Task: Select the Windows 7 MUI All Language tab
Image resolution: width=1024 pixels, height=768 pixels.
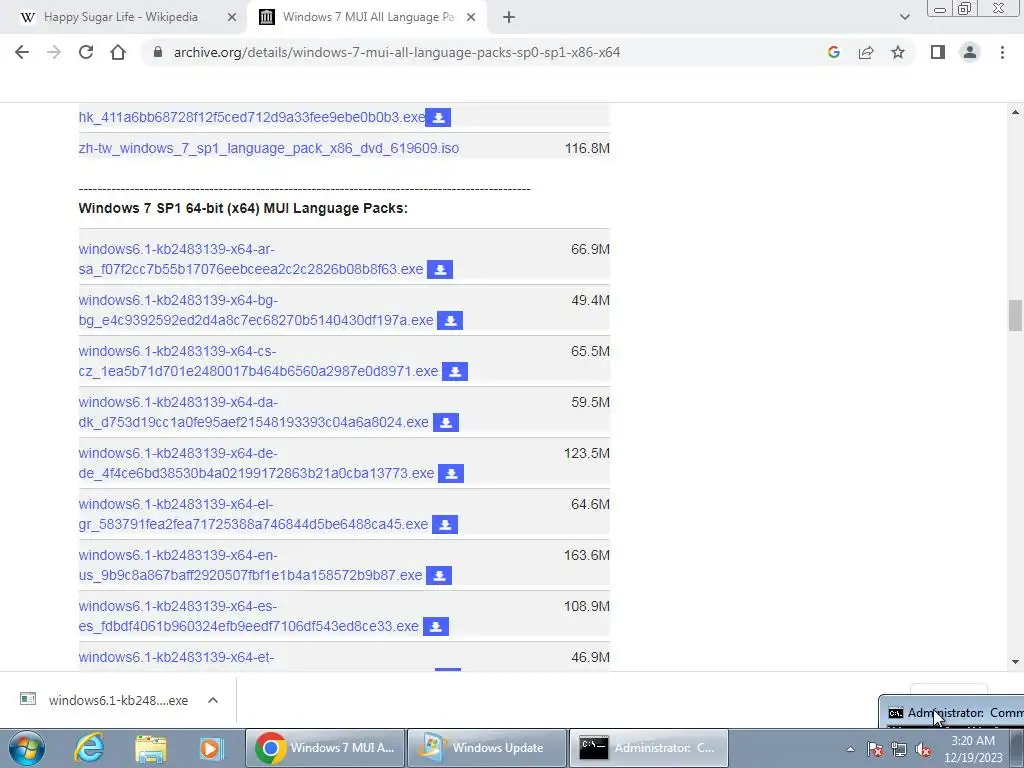Action: (x=368, y=17)
